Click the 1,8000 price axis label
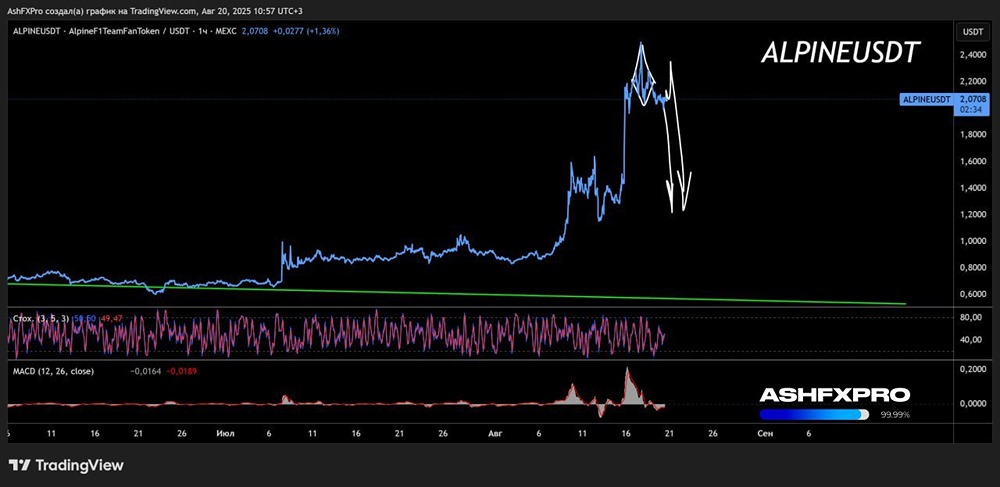1000x487 pixels. [x=974, y=134]
